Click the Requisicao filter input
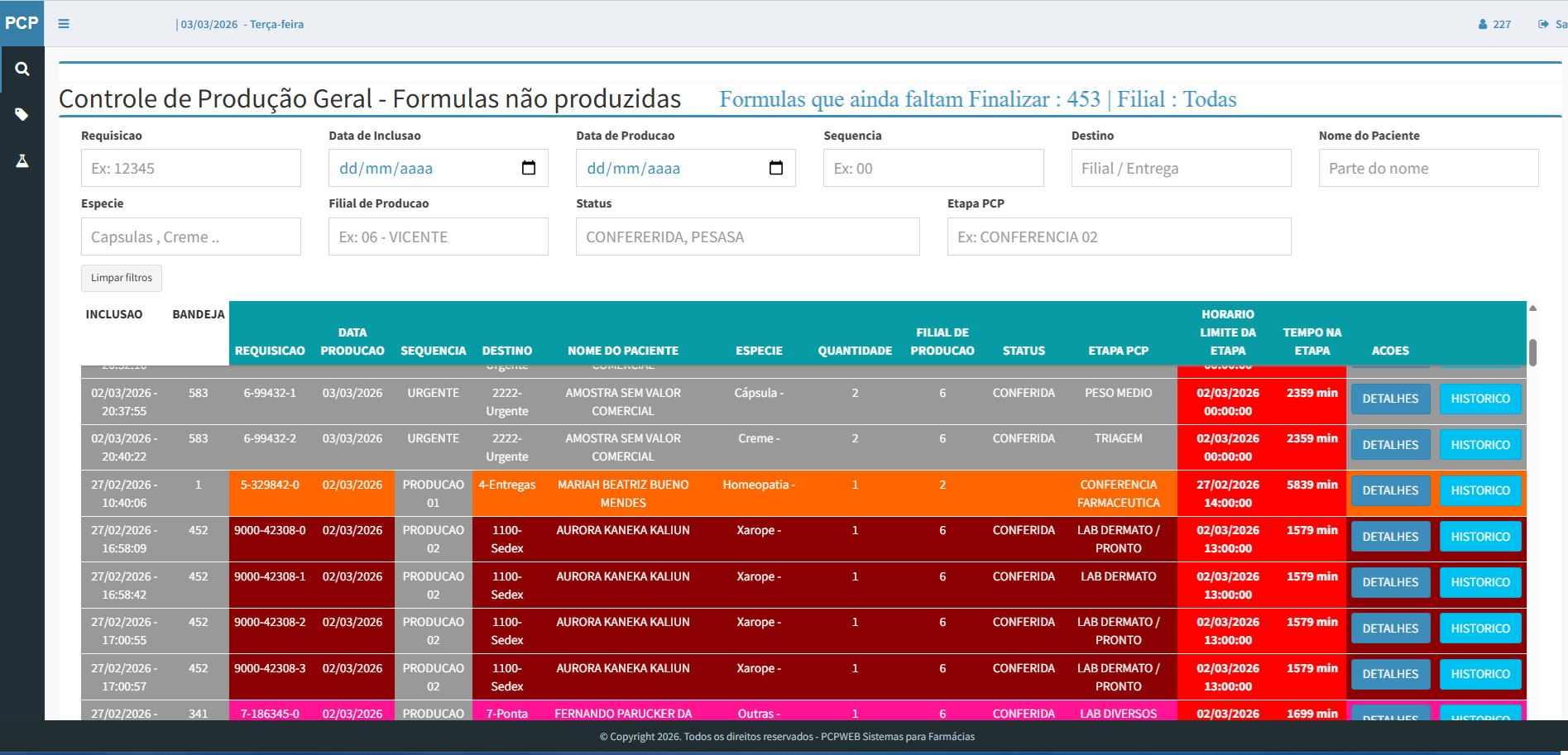The image size is (1568, 755). (x=190, y=168)
